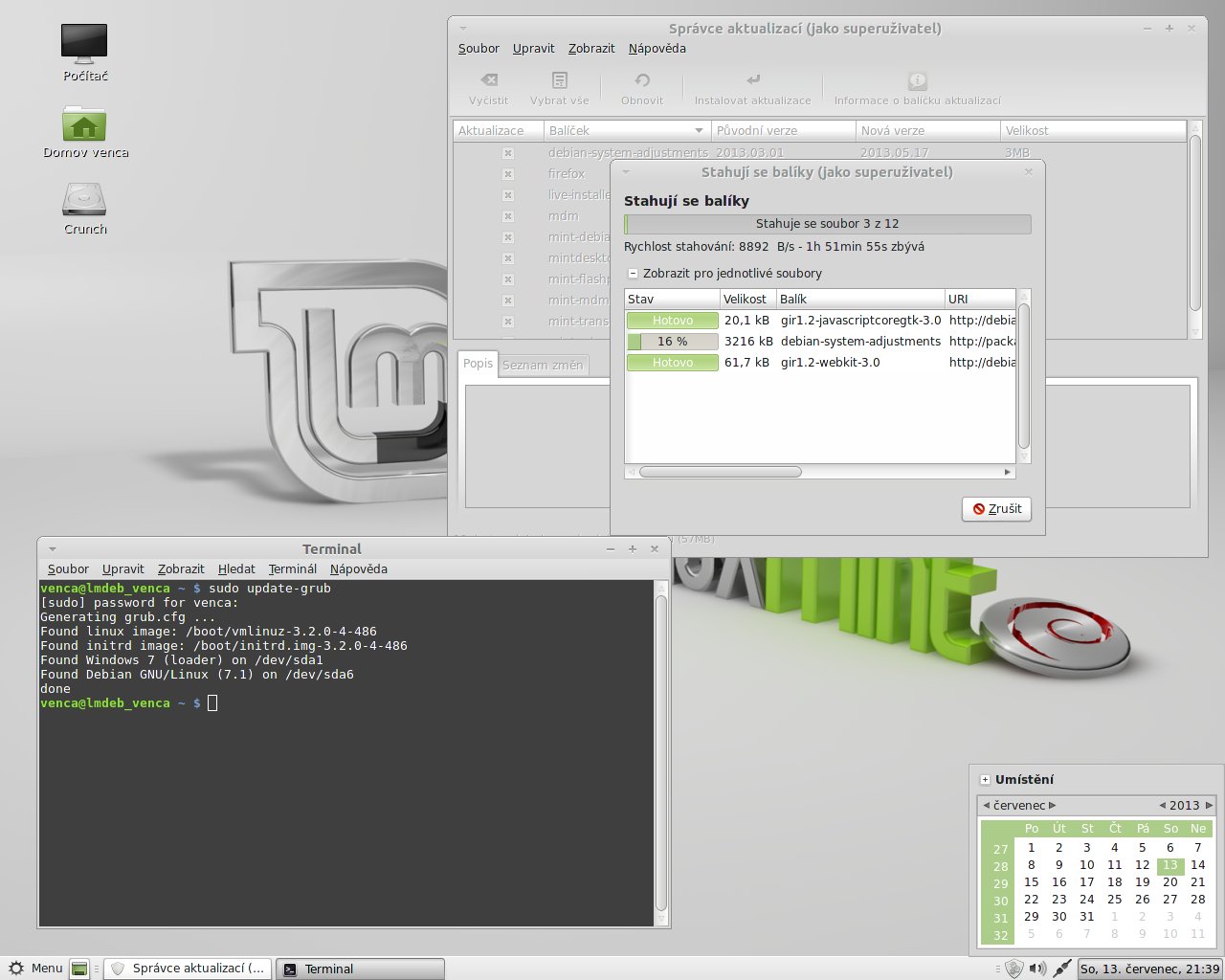Select day 13 in the calendar

(1169, 865)
